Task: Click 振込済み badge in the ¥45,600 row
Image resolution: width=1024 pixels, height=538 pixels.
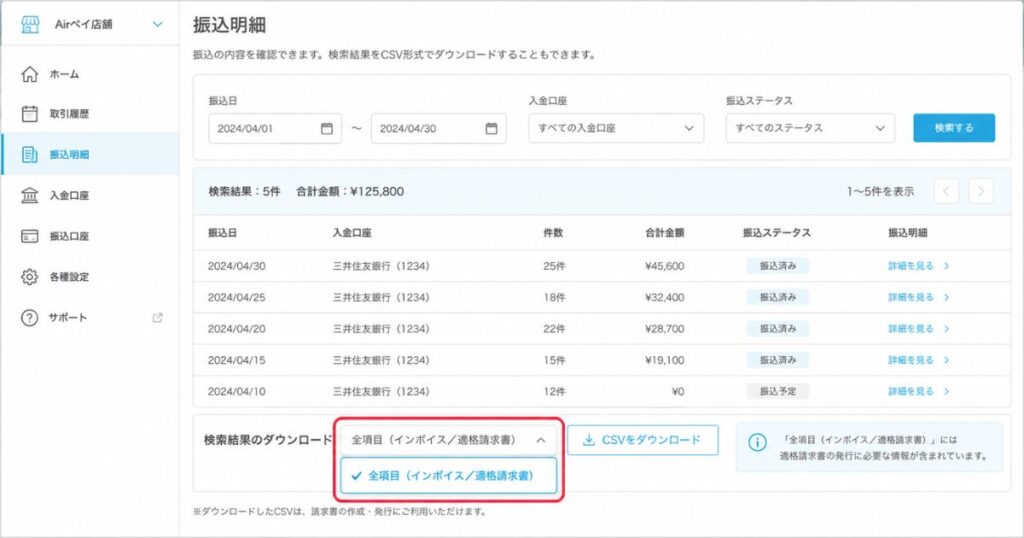Action: pyautogui.click(x=778, y=266)
